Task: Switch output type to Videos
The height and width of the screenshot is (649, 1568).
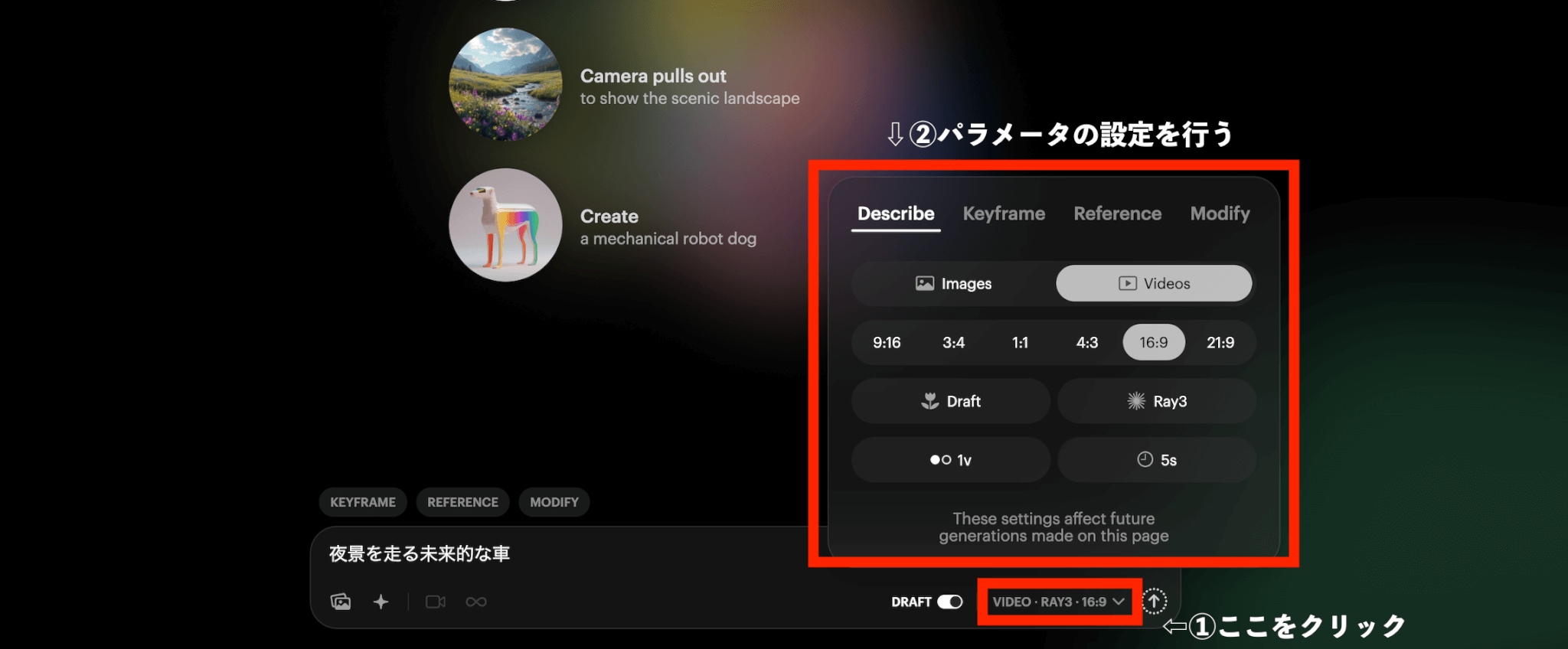Action: (1154, 283)
